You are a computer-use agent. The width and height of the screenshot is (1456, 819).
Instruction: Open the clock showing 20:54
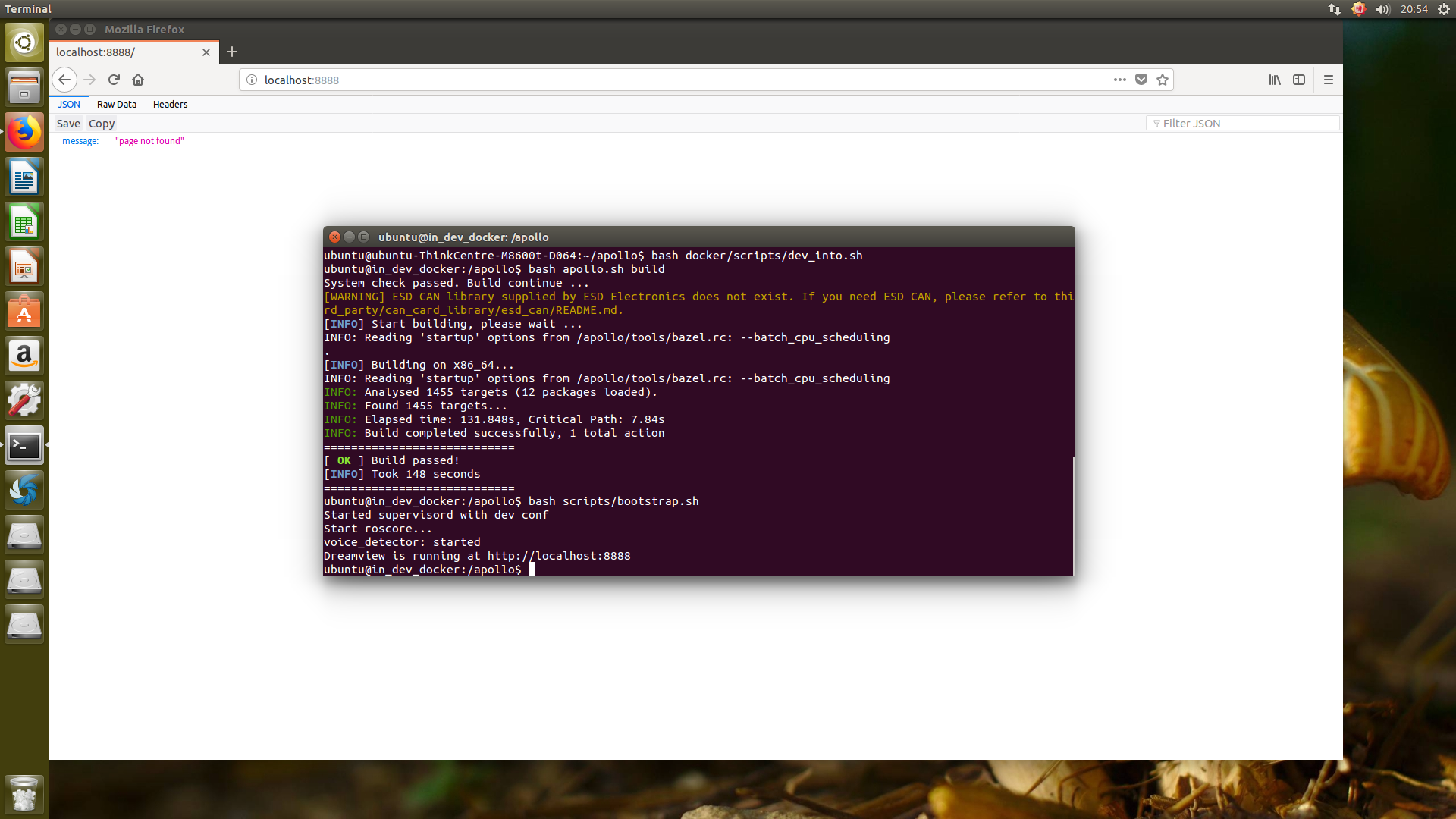(x=1414, y=9)
